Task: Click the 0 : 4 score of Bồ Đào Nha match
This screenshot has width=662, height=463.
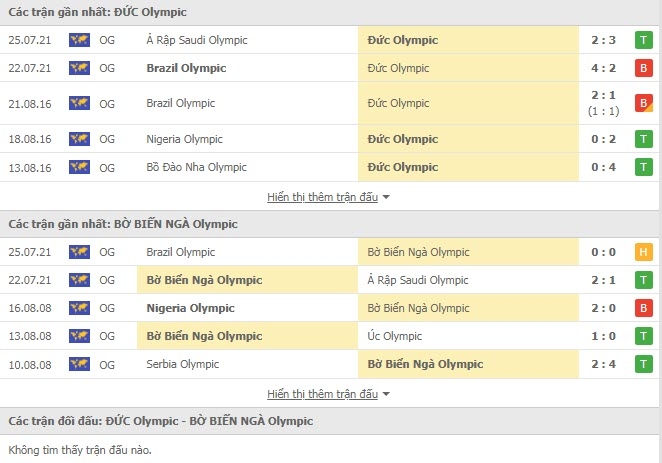Action: pyautogui.click(x=603, y=167)
